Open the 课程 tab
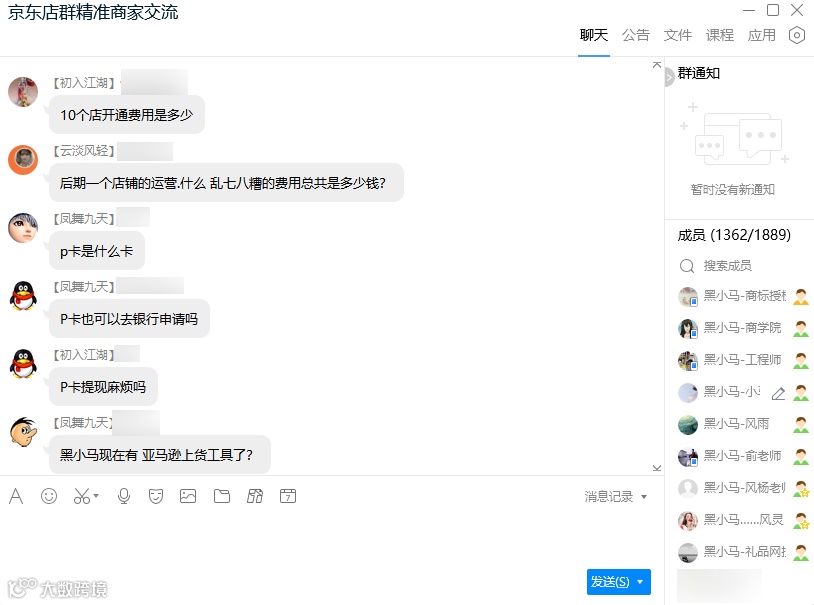The image size is (814, 605). click(720, 35)
